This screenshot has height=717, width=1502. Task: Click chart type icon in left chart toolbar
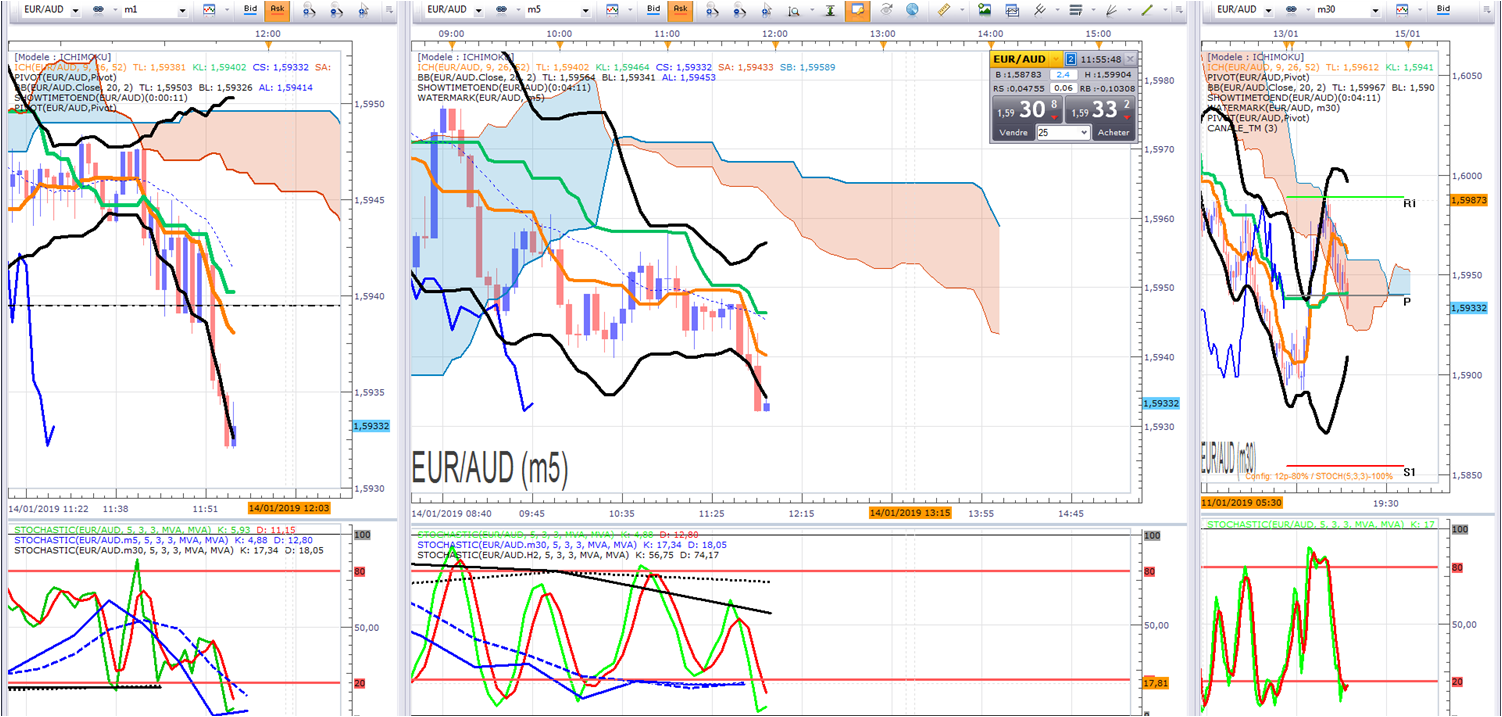(x=209, y=9)
